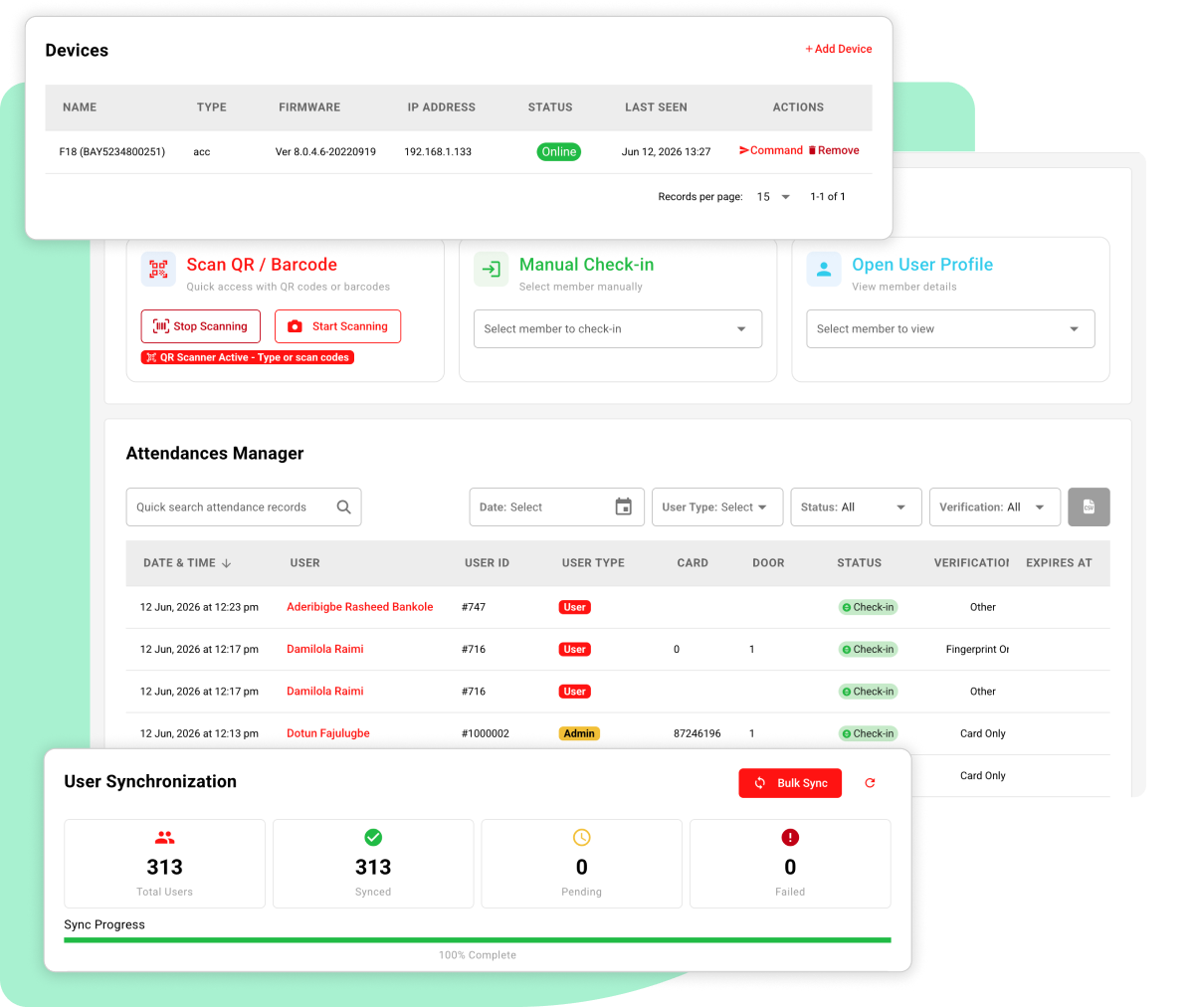Click the Scan QR / Barcode icon
1194x1008 pixels.
(x=158, y=269)
